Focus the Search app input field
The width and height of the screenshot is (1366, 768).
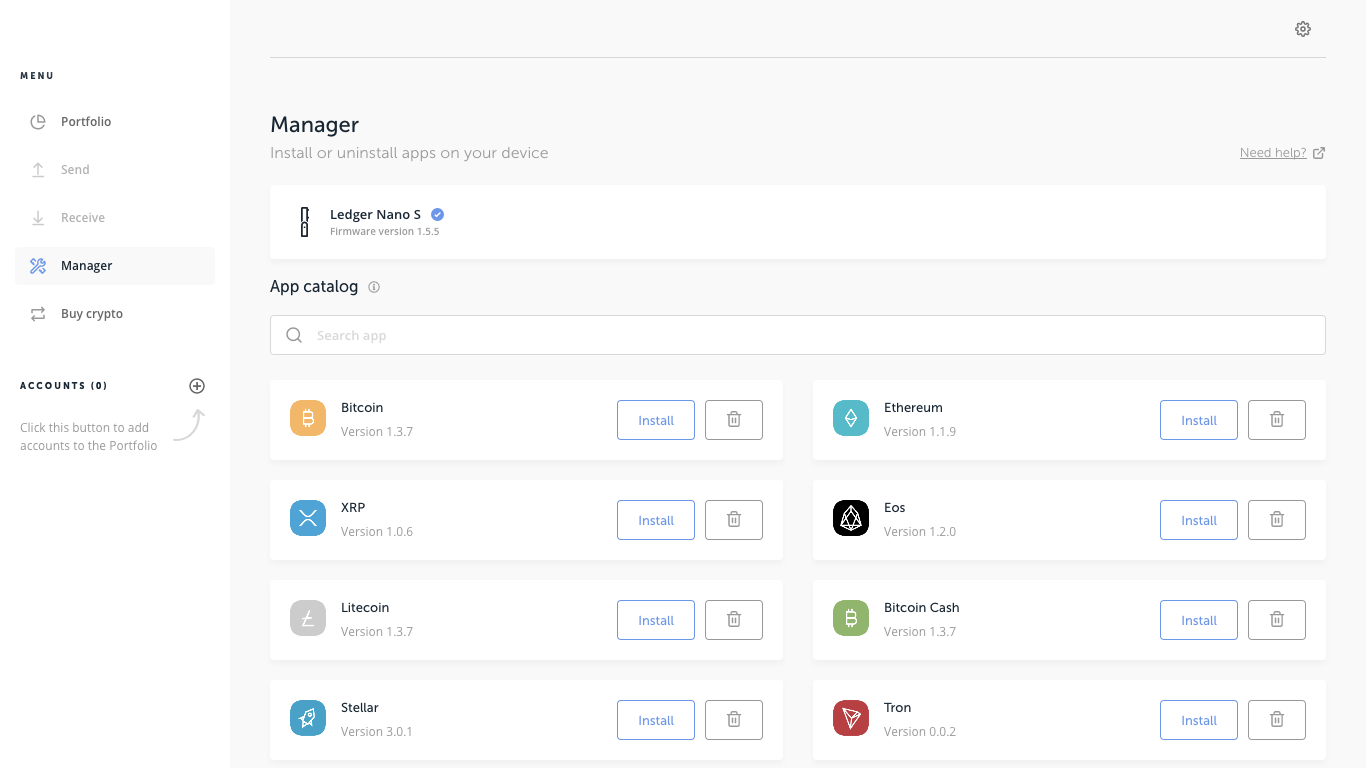(x=797, y=335)
